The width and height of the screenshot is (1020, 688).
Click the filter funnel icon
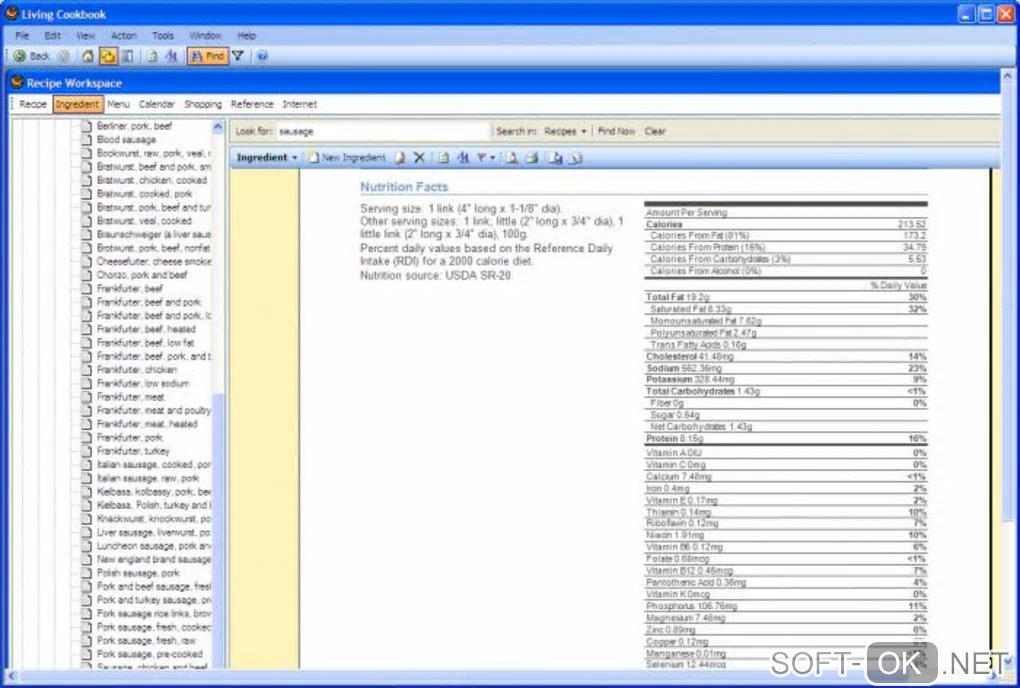coord(238,56)
